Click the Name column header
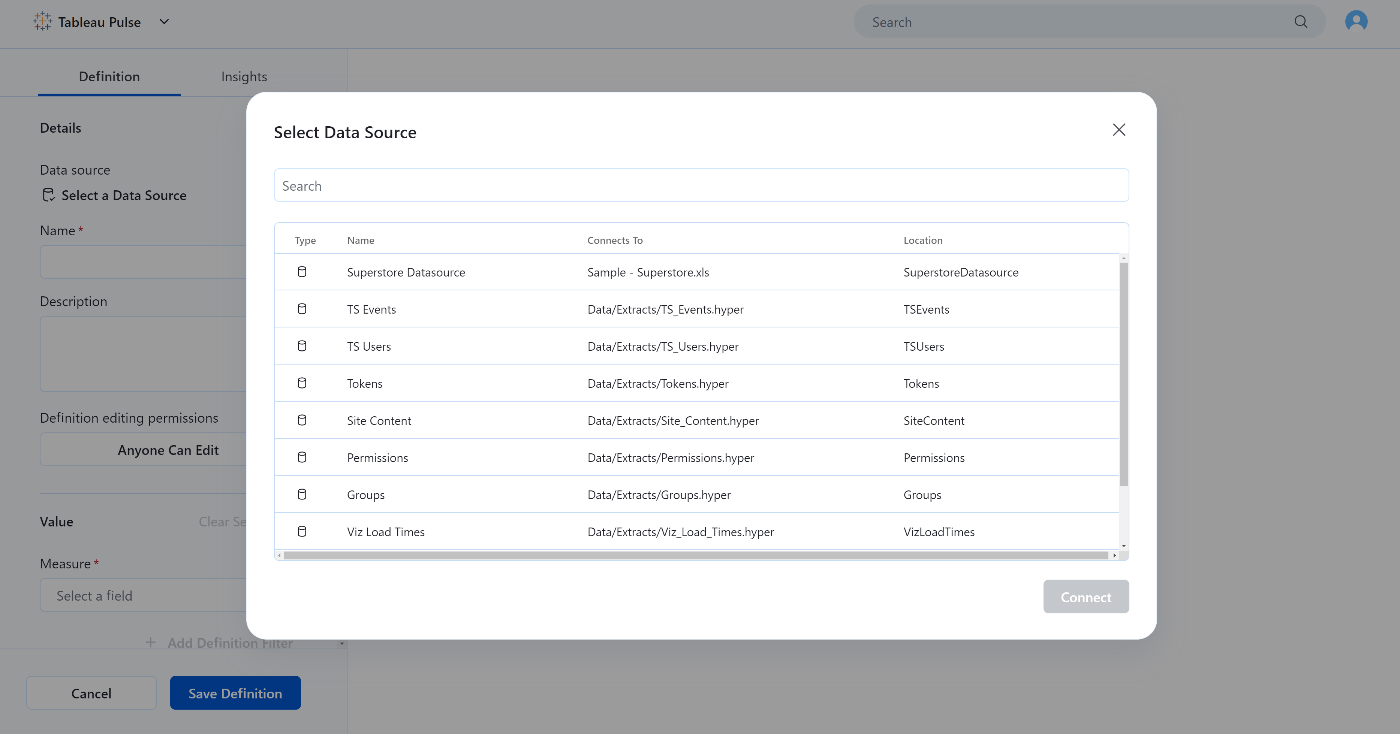This screenshot has width=1400, height=734. coord(361,240)
